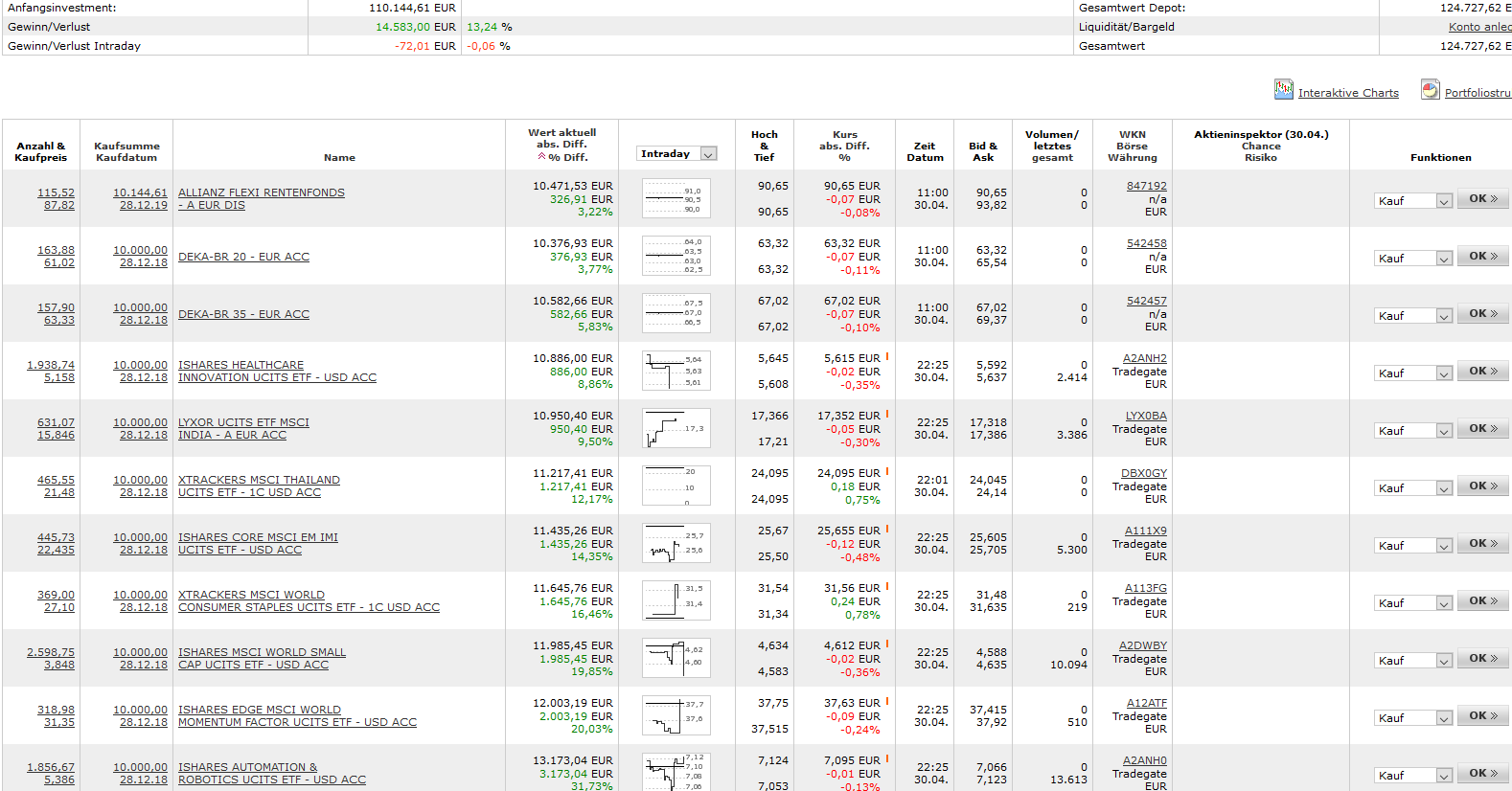Open the Interaktive Charts link
The width and height of the screenshot is (1512, 791).
click(1348, 93)
